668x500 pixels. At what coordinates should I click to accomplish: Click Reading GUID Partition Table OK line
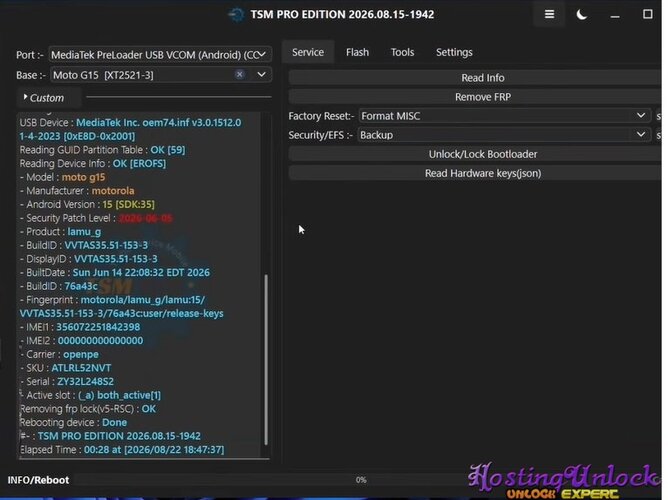[102, 150]
